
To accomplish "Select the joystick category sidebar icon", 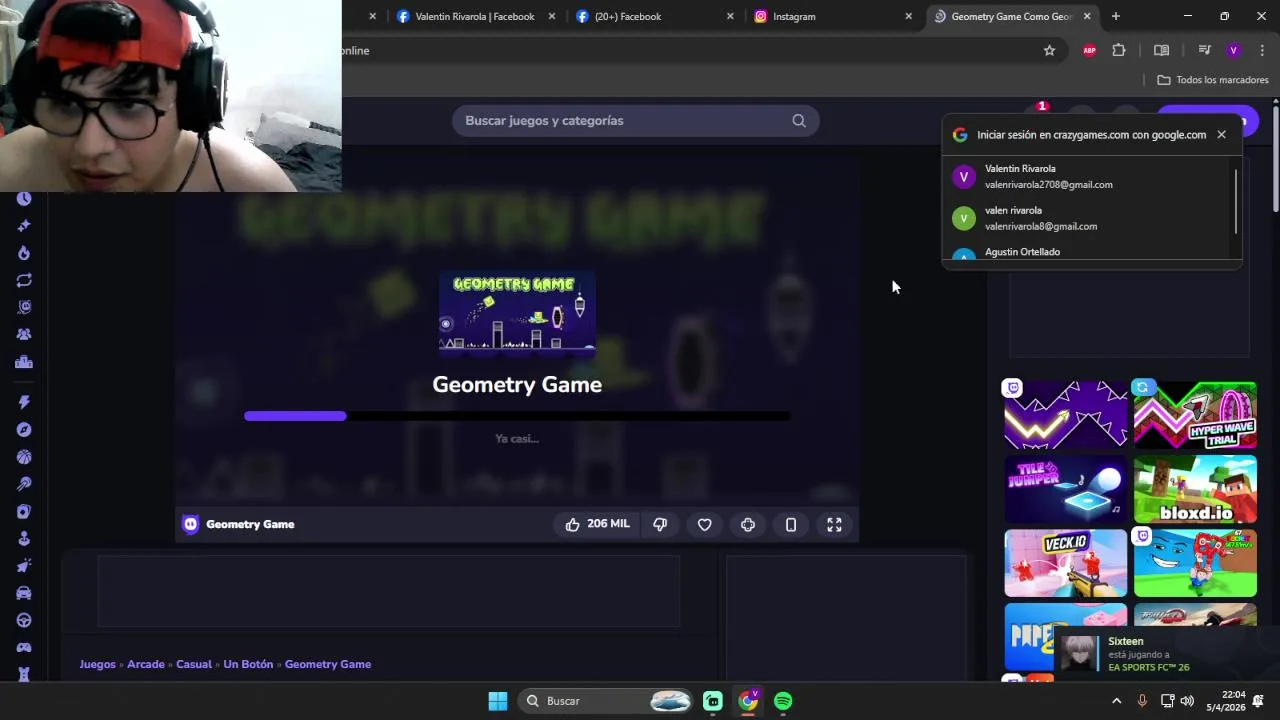I will (24, 539).
